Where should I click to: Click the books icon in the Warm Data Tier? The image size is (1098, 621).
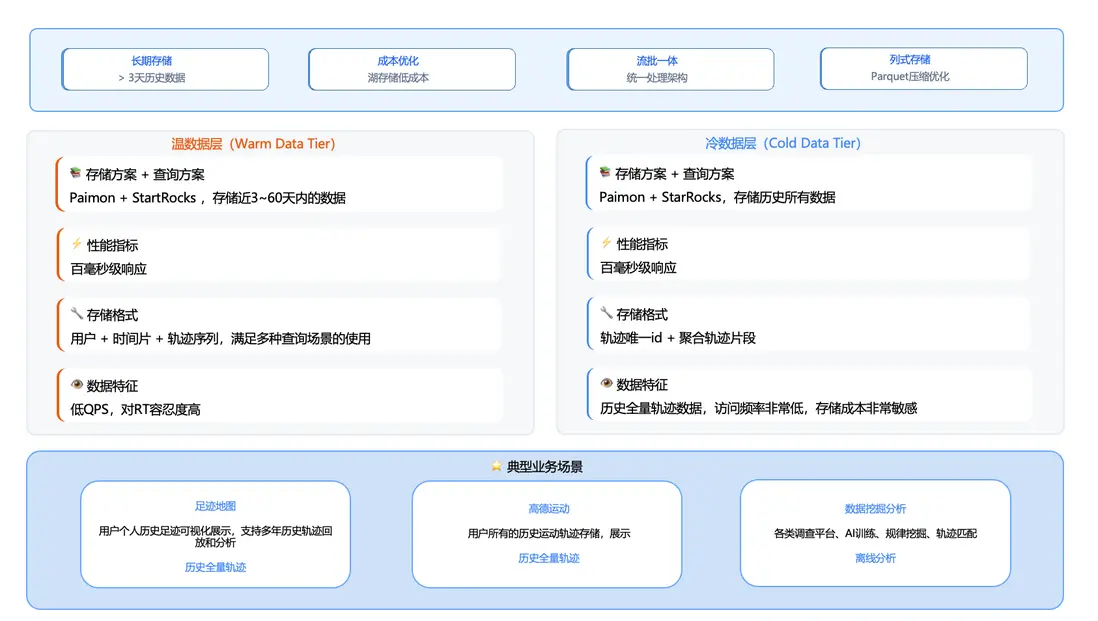[x=76, y=173]
